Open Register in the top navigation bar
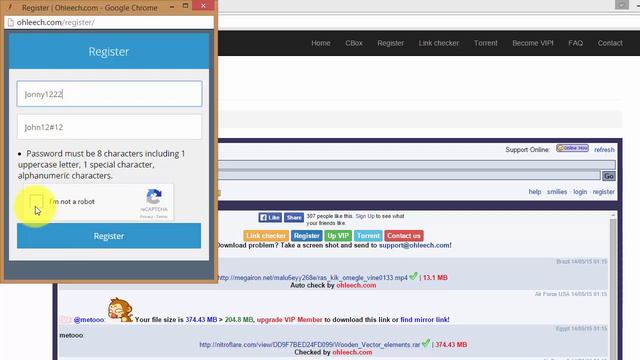This screenshot has width=640, height=360. pyautogui.click(x=391, y=43)
